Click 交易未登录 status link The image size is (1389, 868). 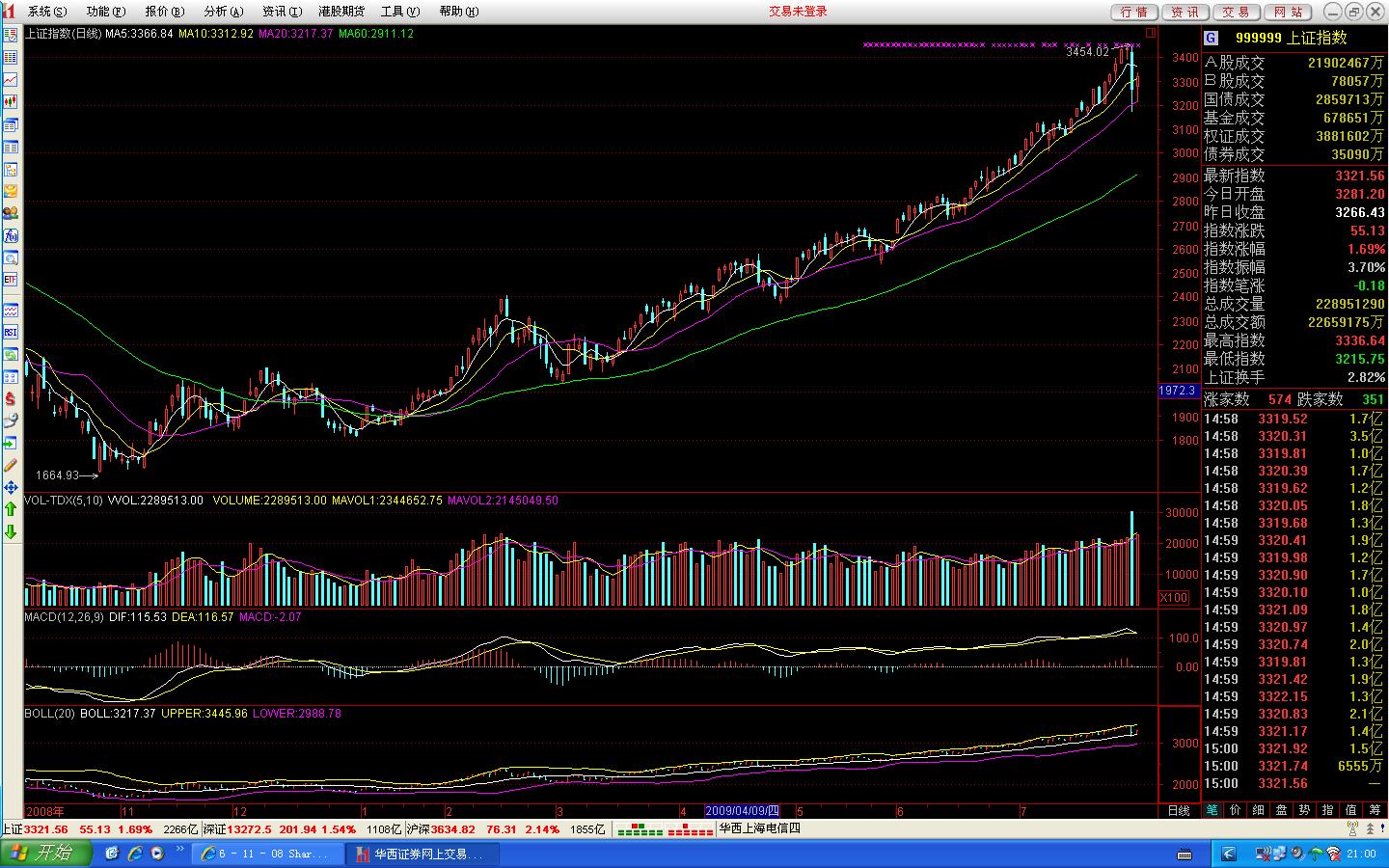click(798, 12)
